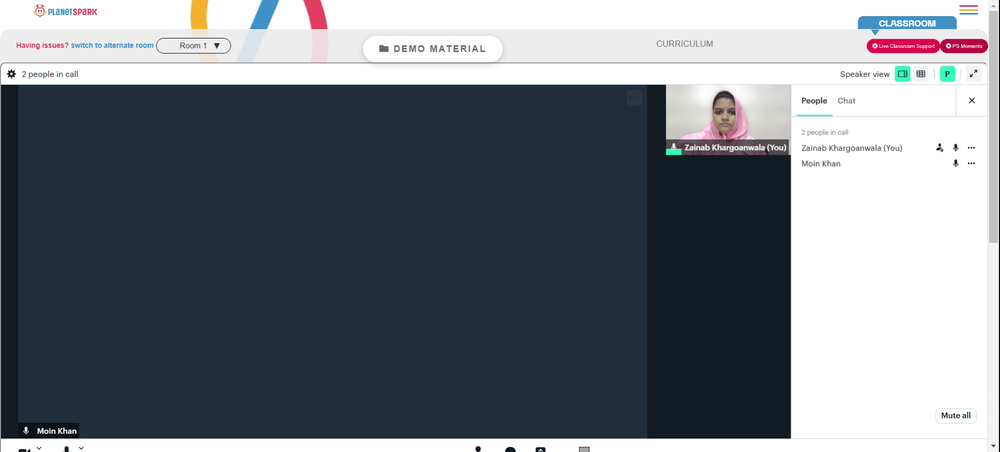Switch to speaker view layout

click(902, 74)
